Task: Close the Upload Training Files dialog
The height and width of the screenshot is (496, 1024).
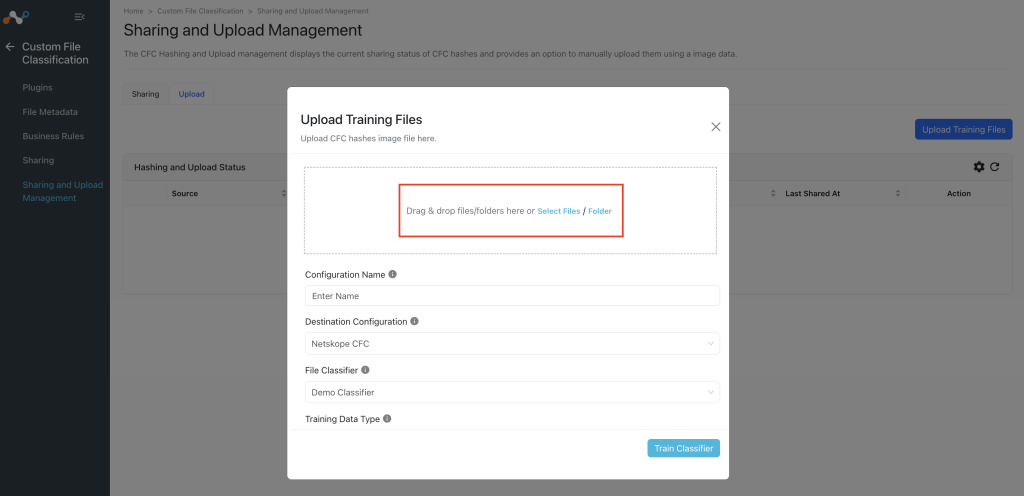Action: click(716, 127)
